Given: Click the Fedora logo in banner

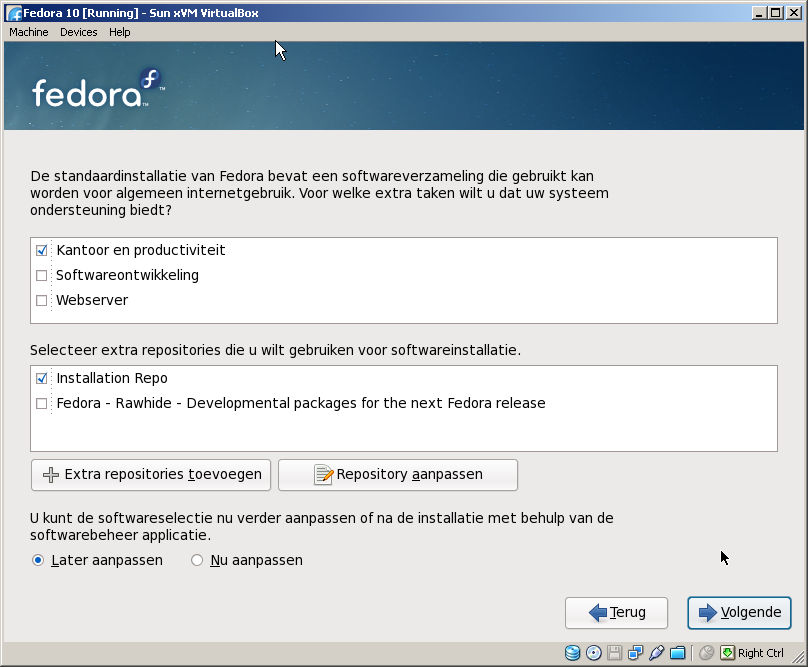Looking at the screenshot, I should pos(97,89).
